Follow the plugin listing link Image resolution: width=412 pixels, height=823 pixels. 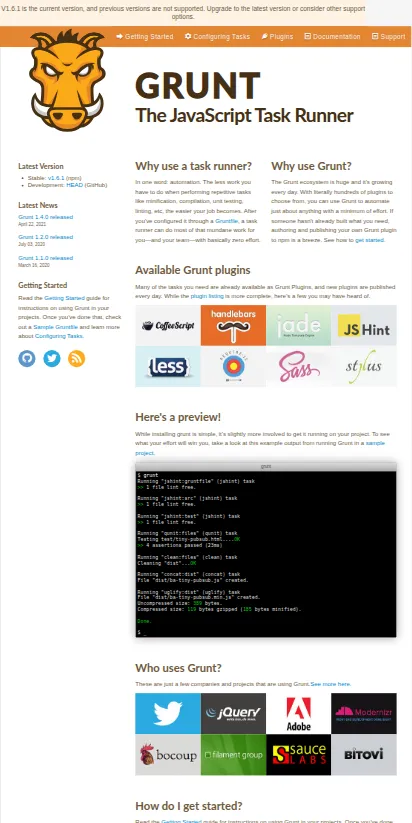coord(207,297)
